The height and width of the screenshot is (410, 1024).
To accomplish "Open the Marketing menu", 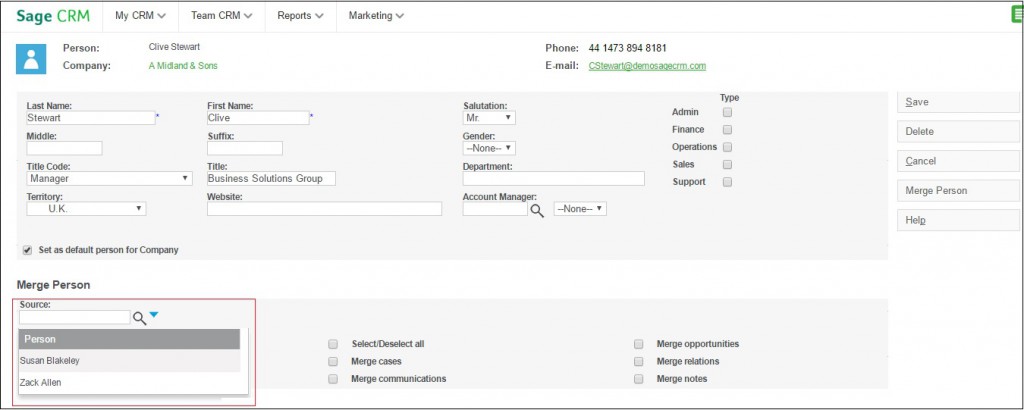I will tap(376, 16).
